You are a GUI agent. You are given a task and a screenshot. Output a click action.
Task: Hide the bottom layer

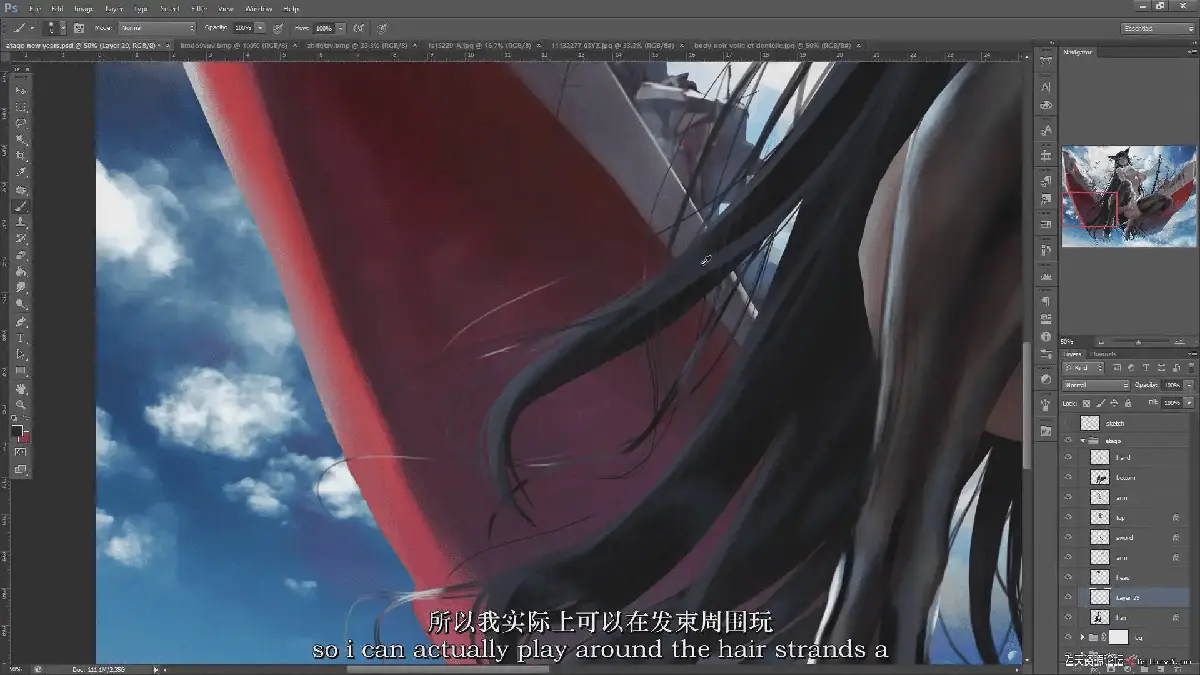(1068, 477)
